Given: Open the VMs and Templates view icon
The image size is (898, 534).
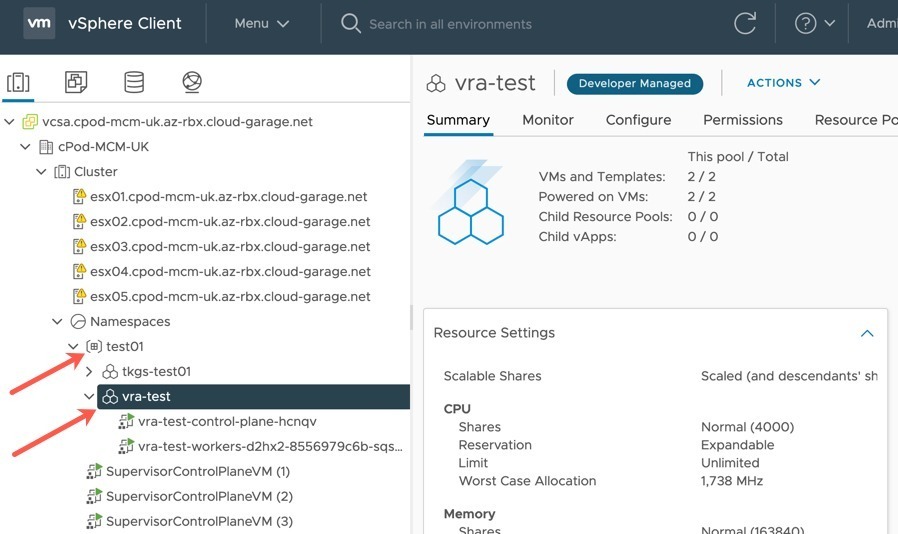Looking at the screenshot, I should point(76,82).
